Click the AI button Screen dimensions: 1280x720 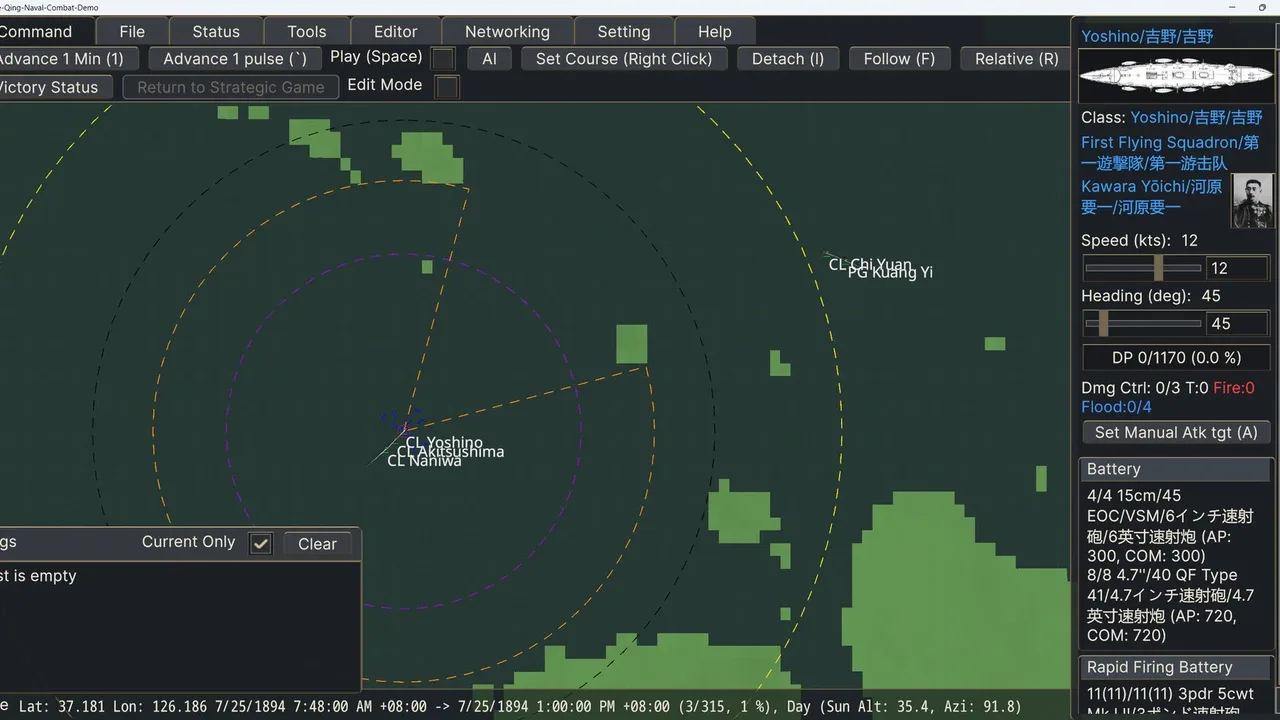(x=489, y=59)
